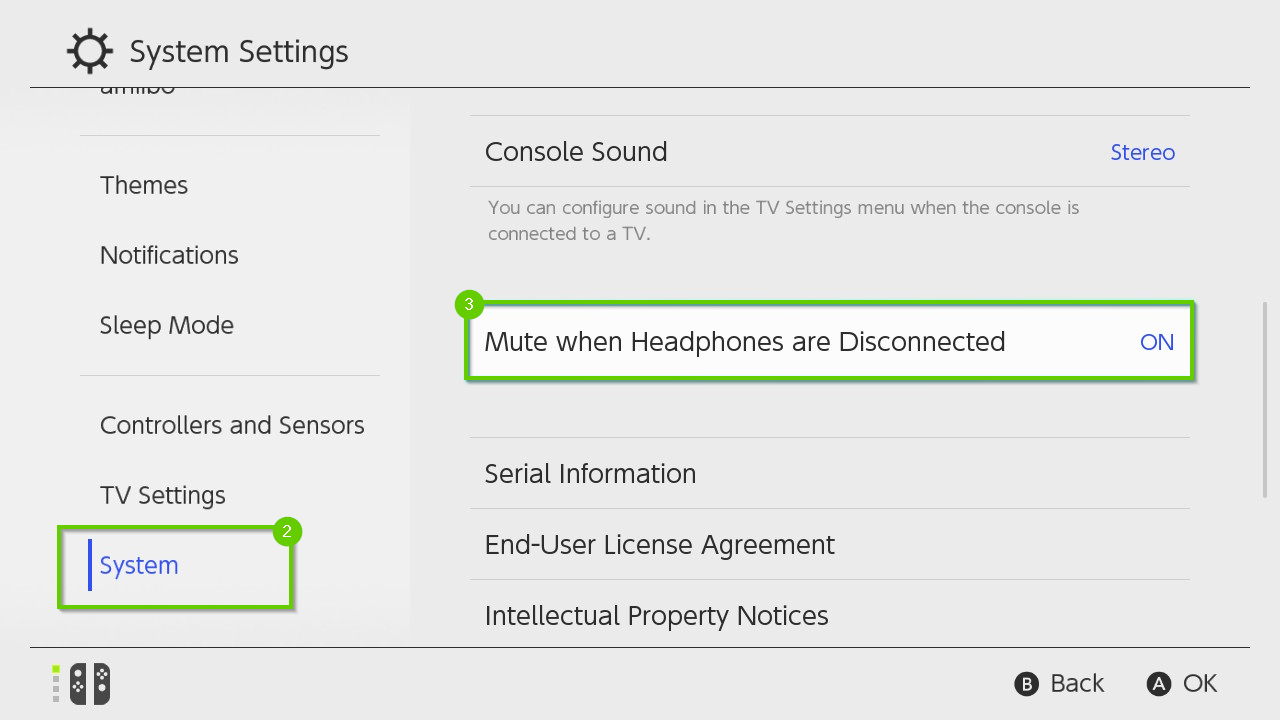The image size is (1280, 720).
Task: Click the B Back button icon
Action: 1027,684
